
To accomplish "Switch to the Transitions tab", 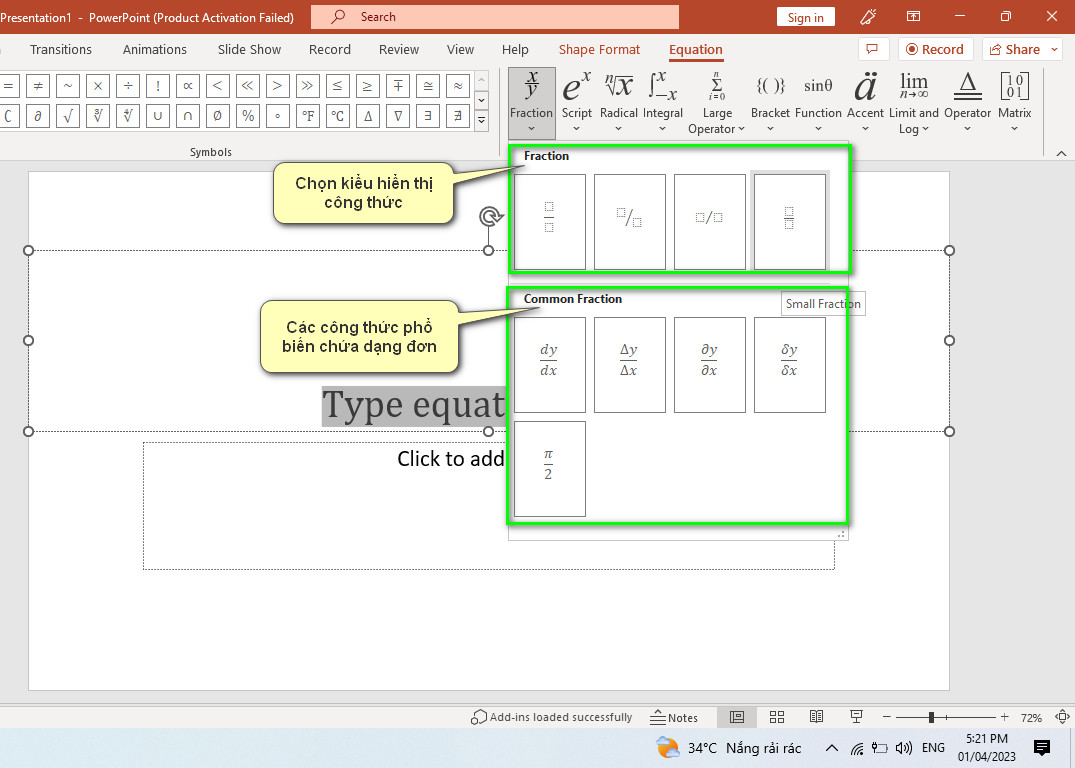I will tap(61, 49).
